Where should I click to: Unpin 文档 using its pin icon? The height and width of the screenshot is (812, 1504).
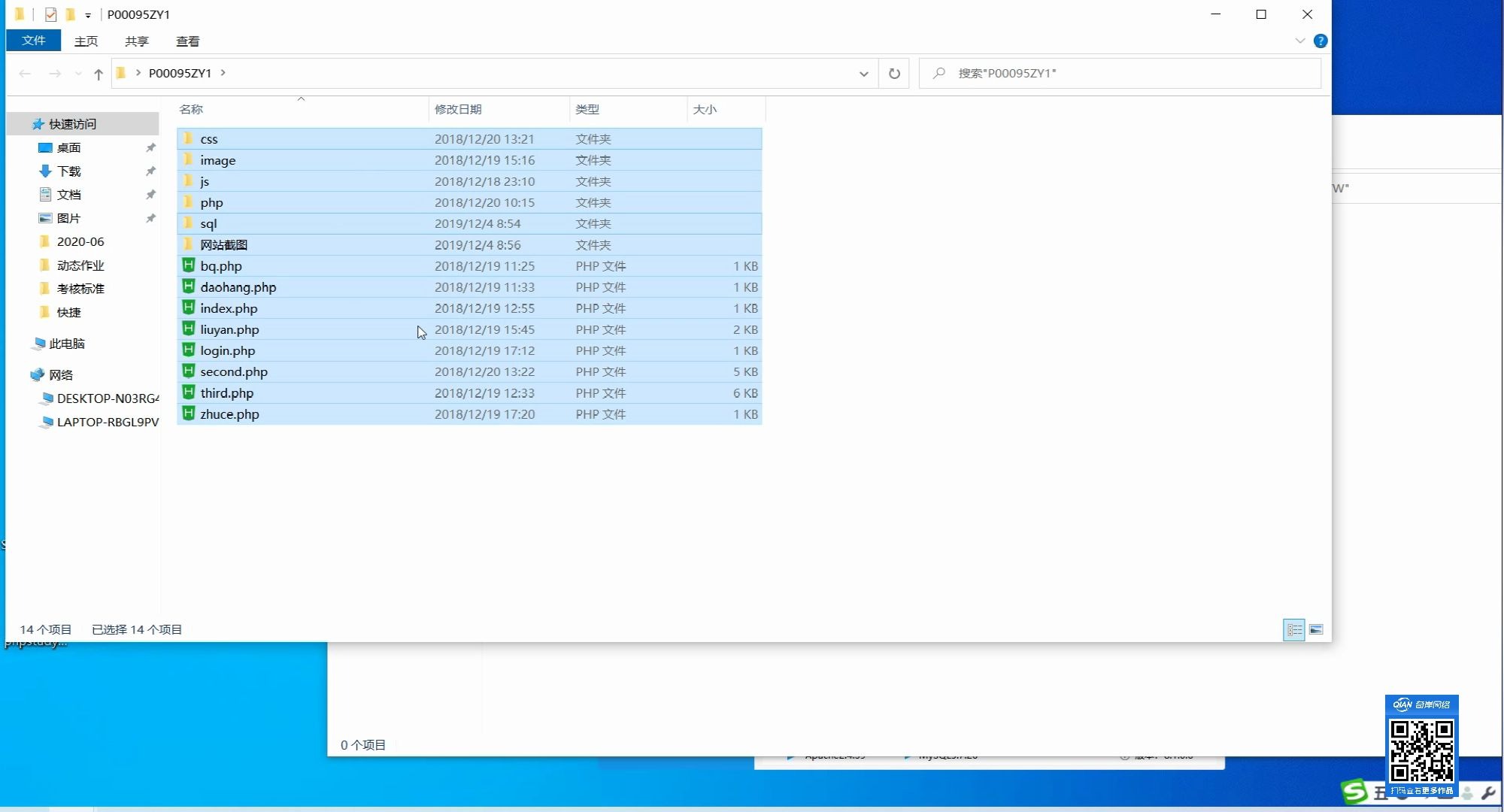point(150,194)
